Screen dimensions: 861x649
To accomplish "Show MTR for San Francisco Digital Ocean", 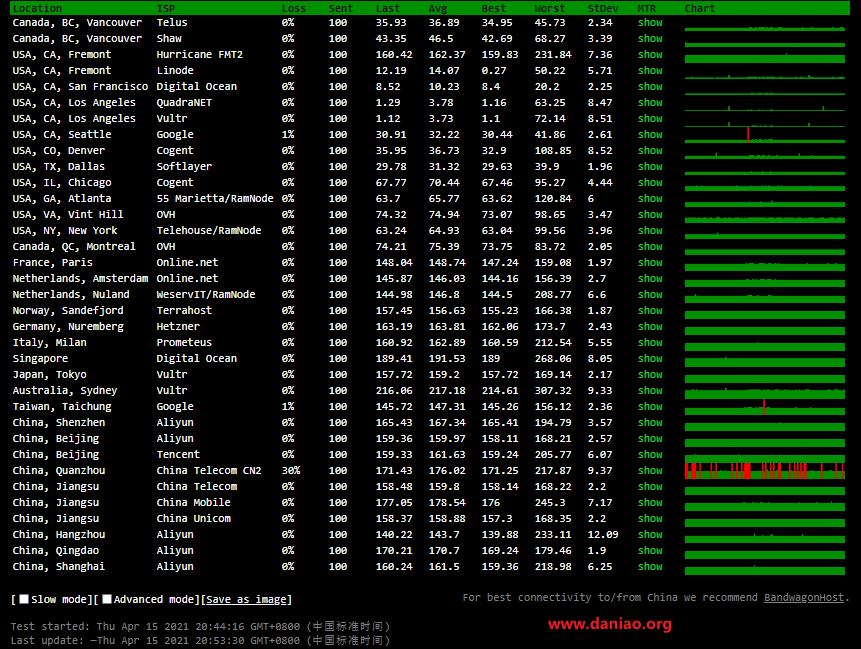I will pos(650,86).
